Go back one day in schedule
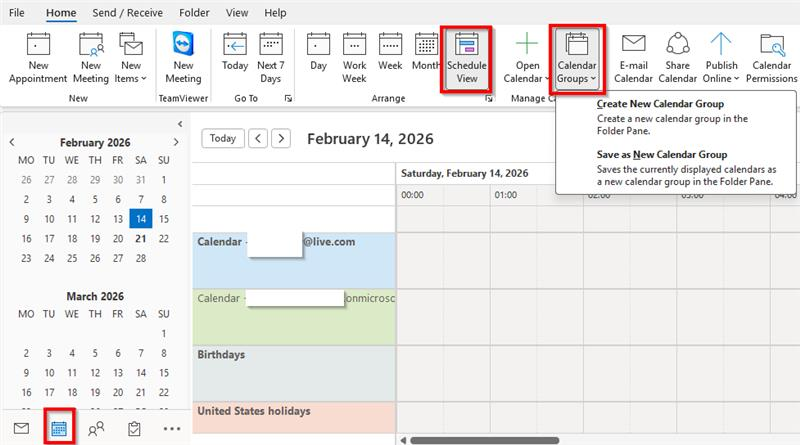The image size is (800, 445). (x=258, y=138)
